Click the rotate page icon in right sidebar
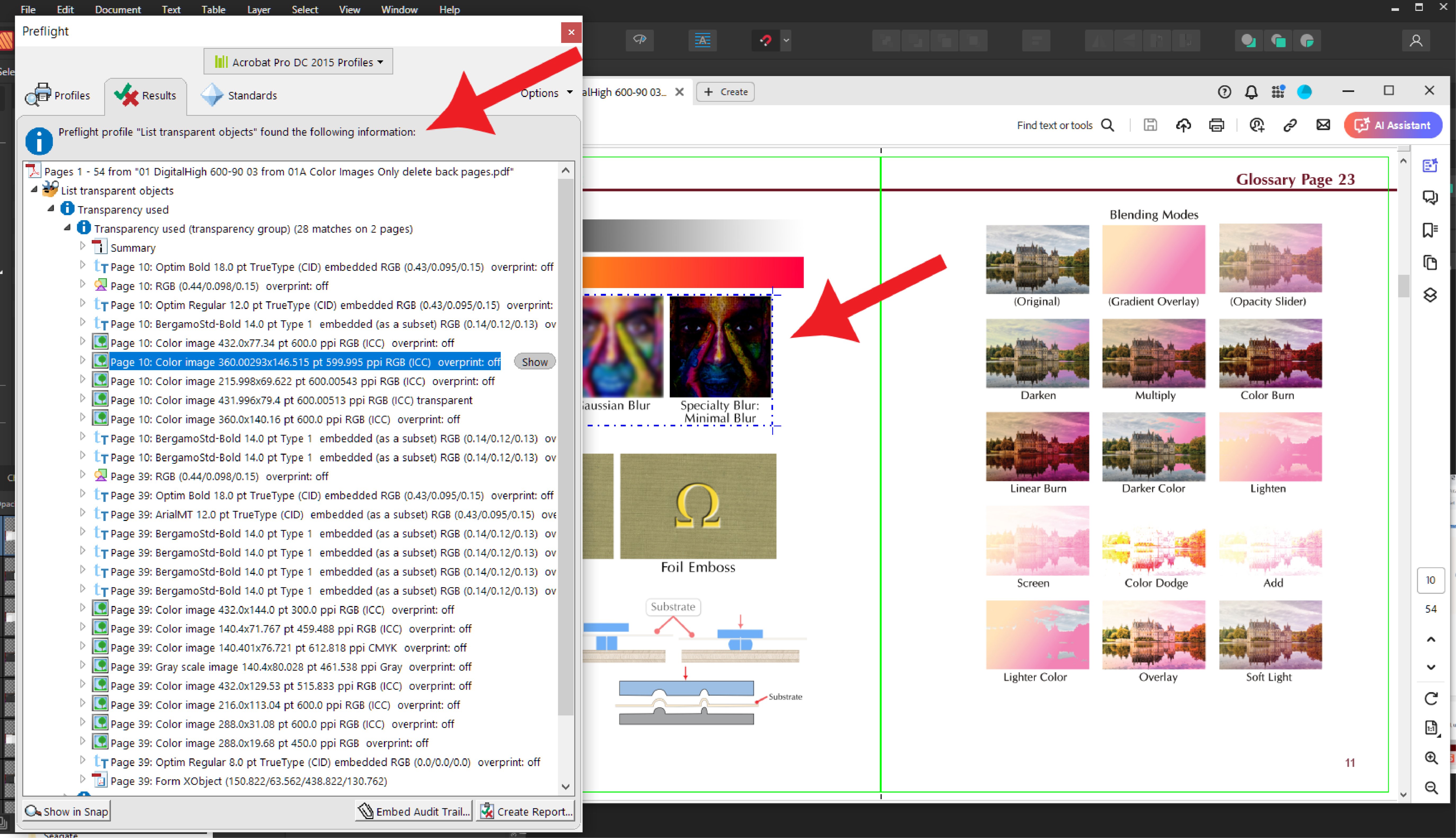1456x838 pixels. [x=1431, y=698]
